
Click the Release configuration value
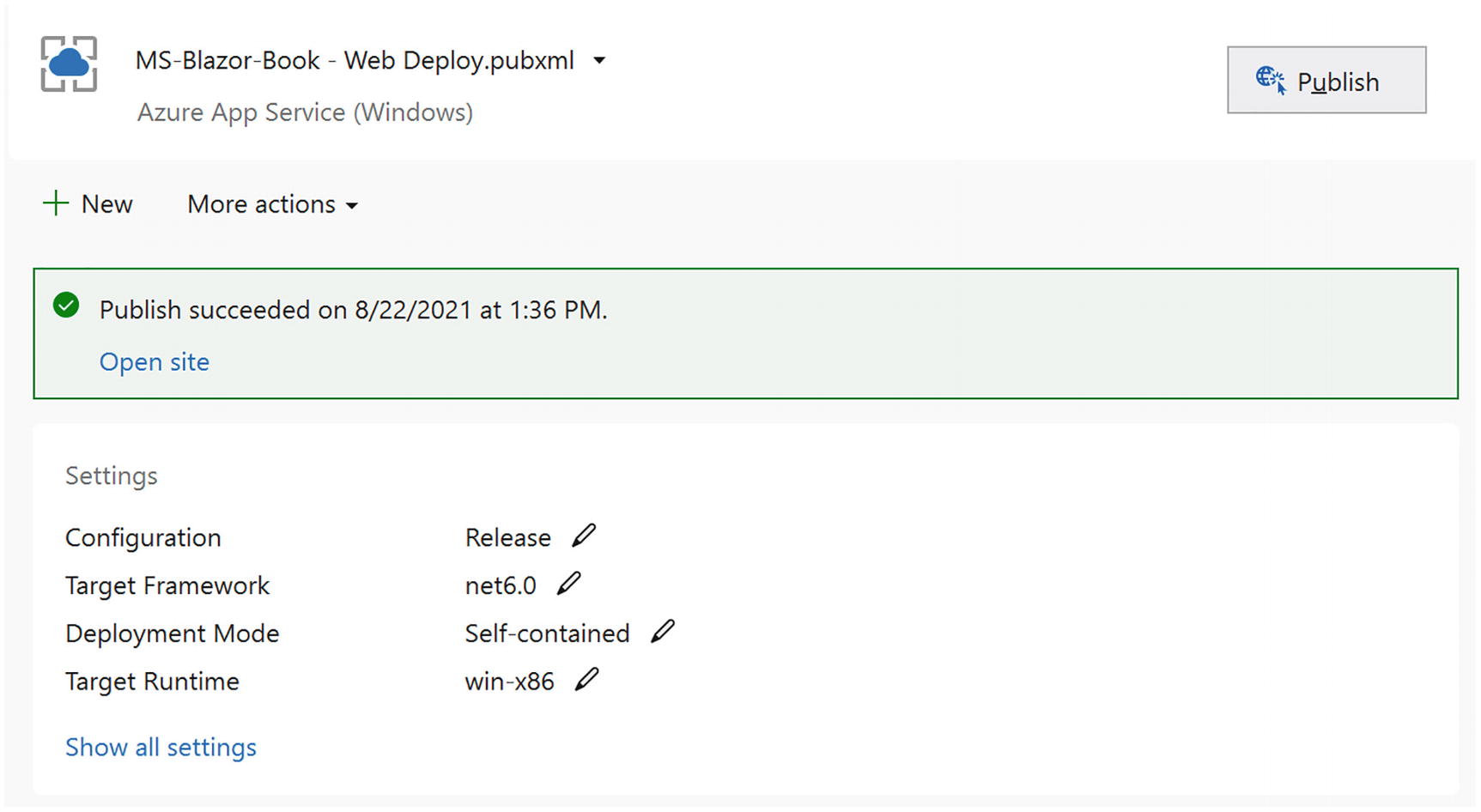click(507, 537)
